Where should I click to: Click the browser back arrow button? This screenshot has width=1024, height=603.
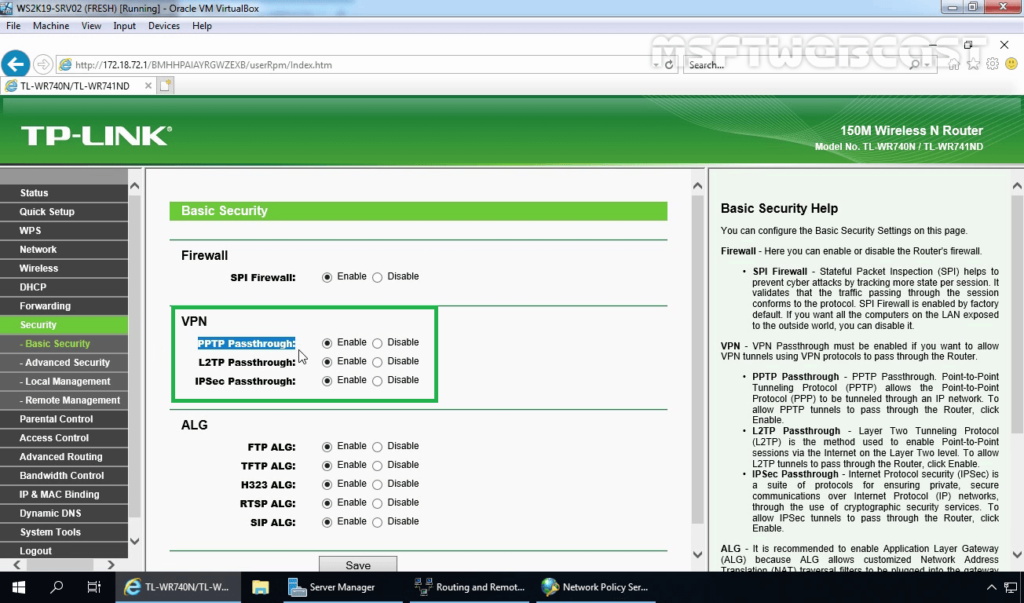16,64
